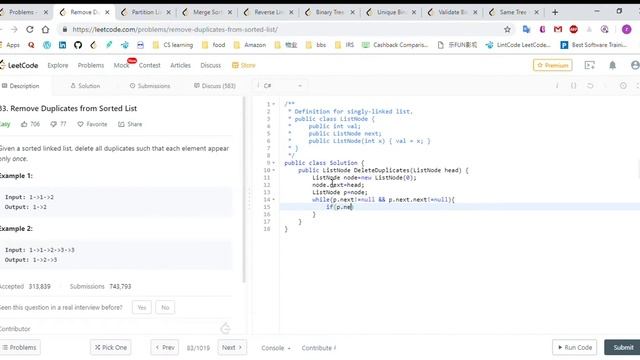The height and width of the screenshot is (360, 640).
Task: Open the bottom Problems list button
Action: (19, 347)
